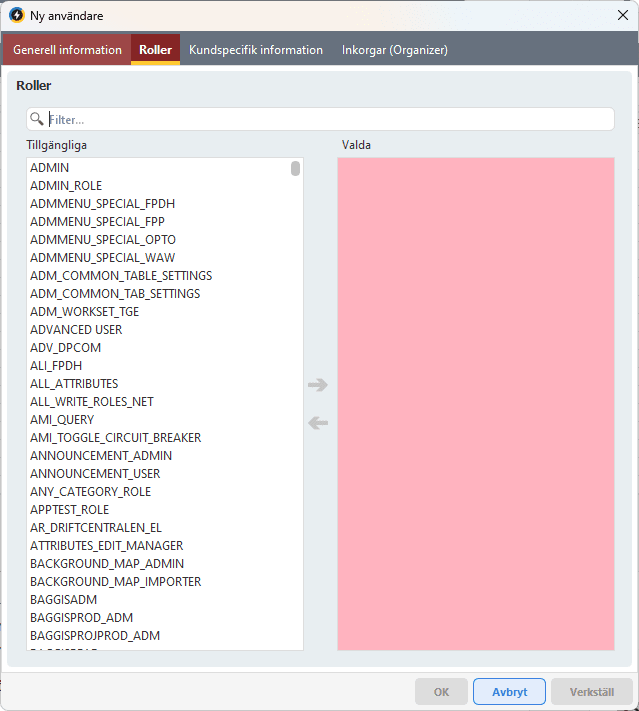Select the ANNOUNCEMENT_ADMIN role entry

point(101,456)
